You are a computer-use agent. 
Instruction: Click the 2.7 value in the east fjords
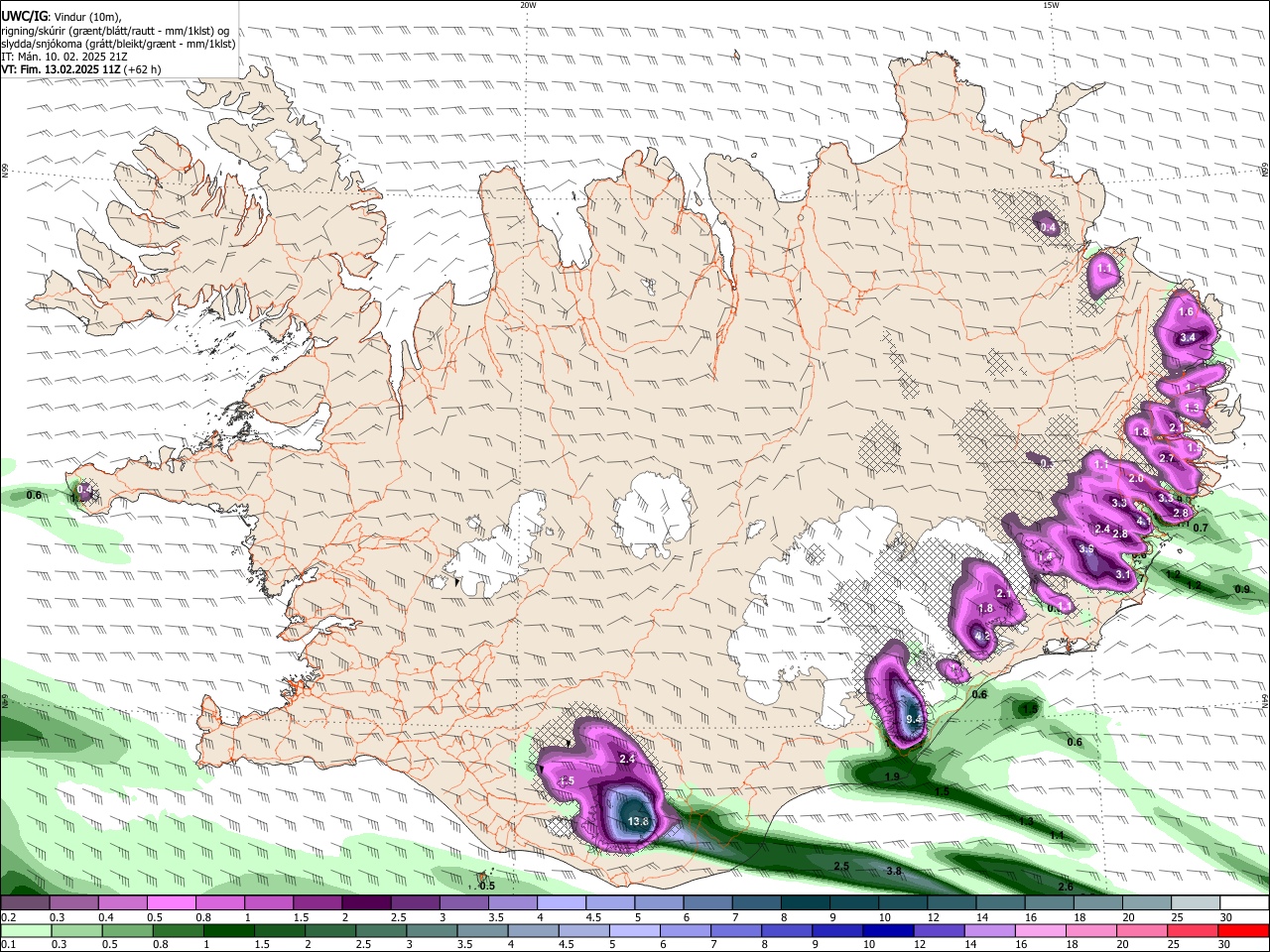coord(1167,458)
